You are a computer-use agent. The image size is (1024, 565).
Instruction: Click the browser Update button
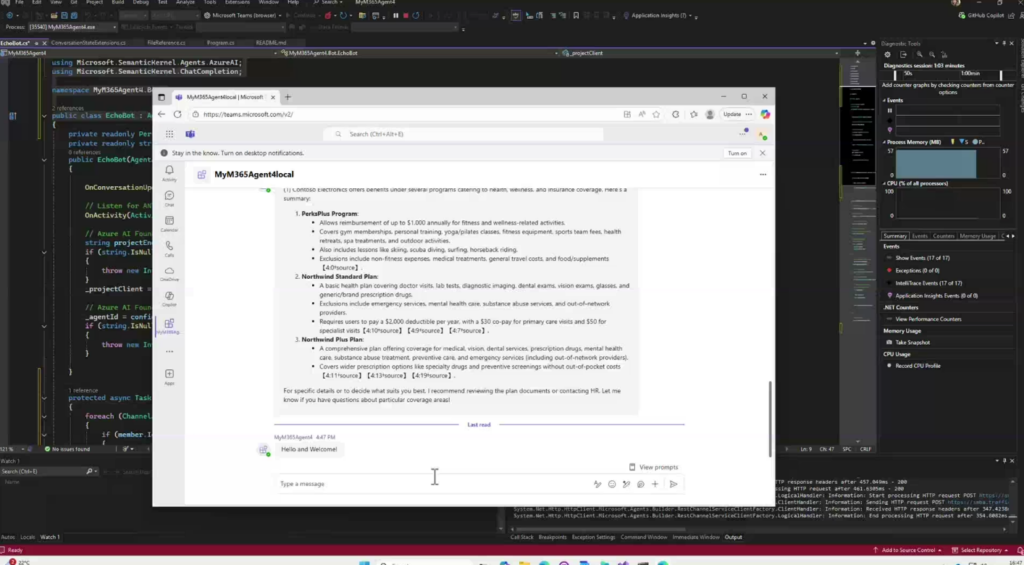tap(731, 114)
